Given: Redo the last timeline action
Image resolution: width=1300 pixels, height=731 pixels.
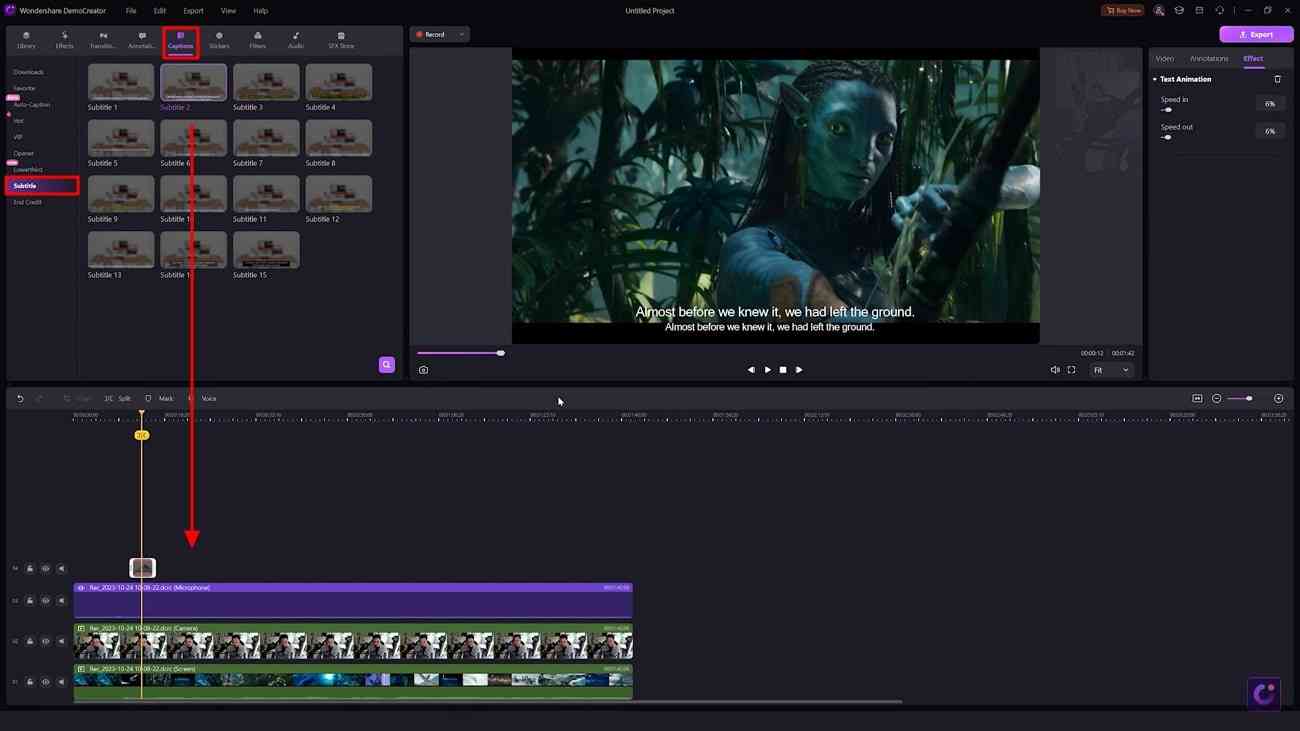Looking at the screenshot, I should (x=40, y=399).
